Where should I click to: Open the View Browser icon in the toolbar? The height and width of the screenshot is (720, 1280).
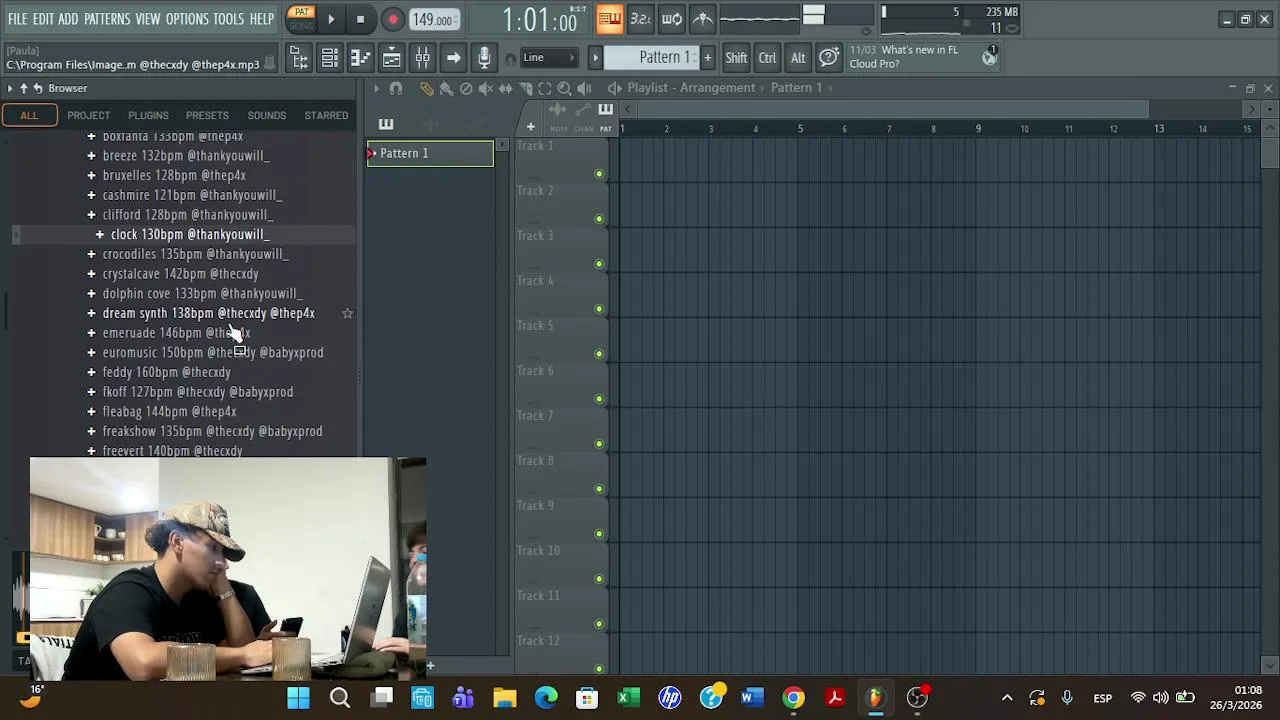pyautogui.click(x=299, y=58)
